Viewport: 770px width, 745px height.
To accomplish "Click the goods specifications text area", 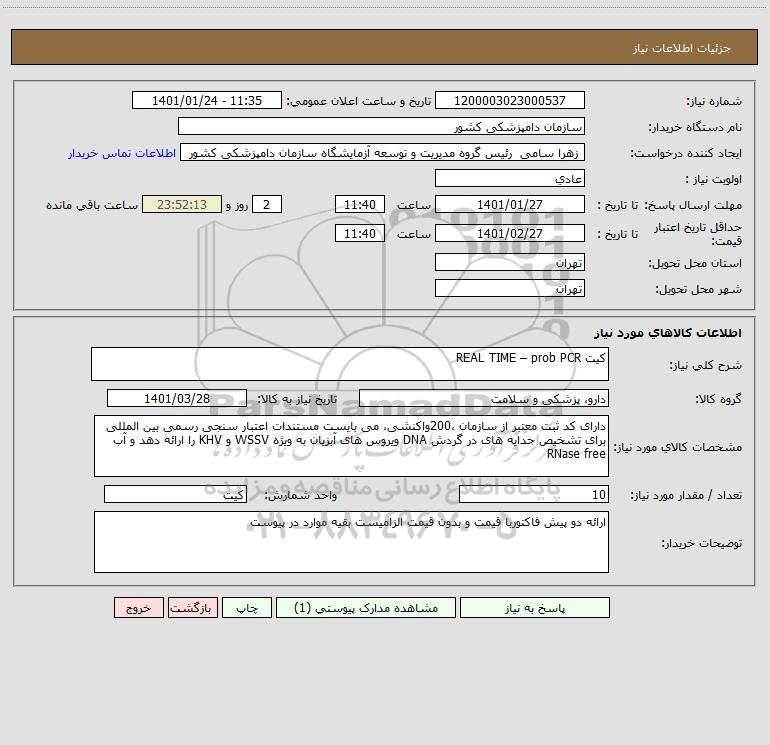I will [351, 446].
